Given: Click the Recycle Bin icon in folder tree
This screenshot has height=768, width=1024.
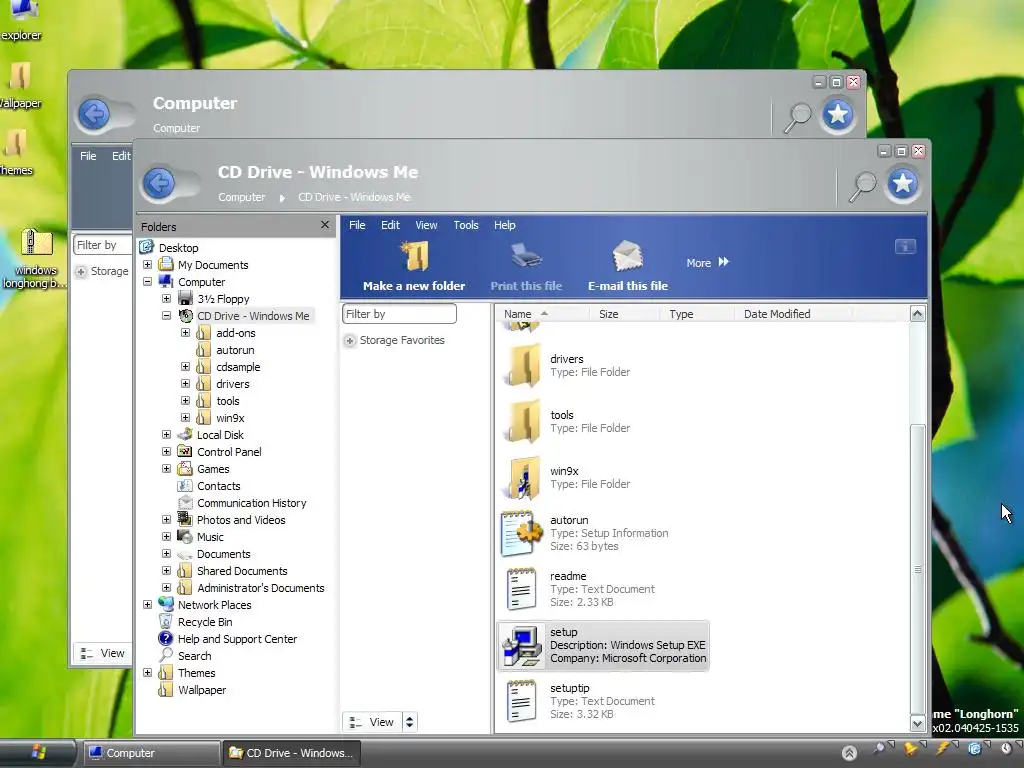Looking at the screenshot, I should coord(166,622).
